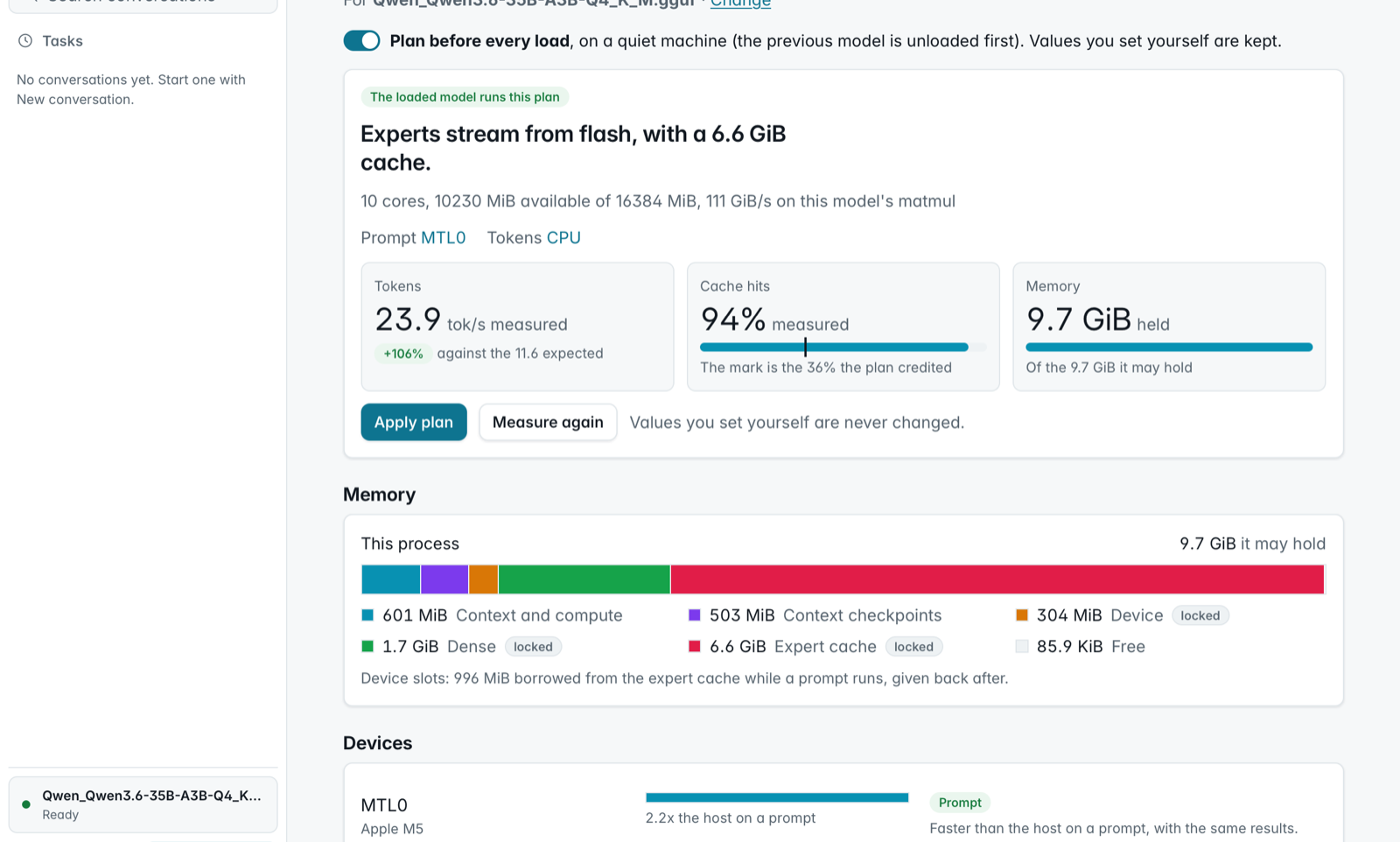Click the locked badge next to Expert cache

click(913, 647)
